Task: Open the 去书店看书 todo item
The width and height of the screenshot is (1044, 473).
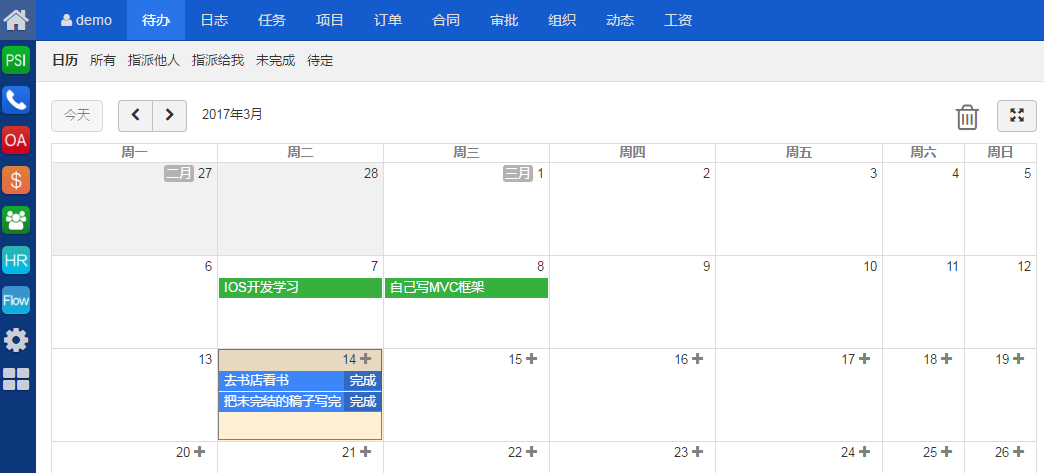Action: (x=282, y=381)
